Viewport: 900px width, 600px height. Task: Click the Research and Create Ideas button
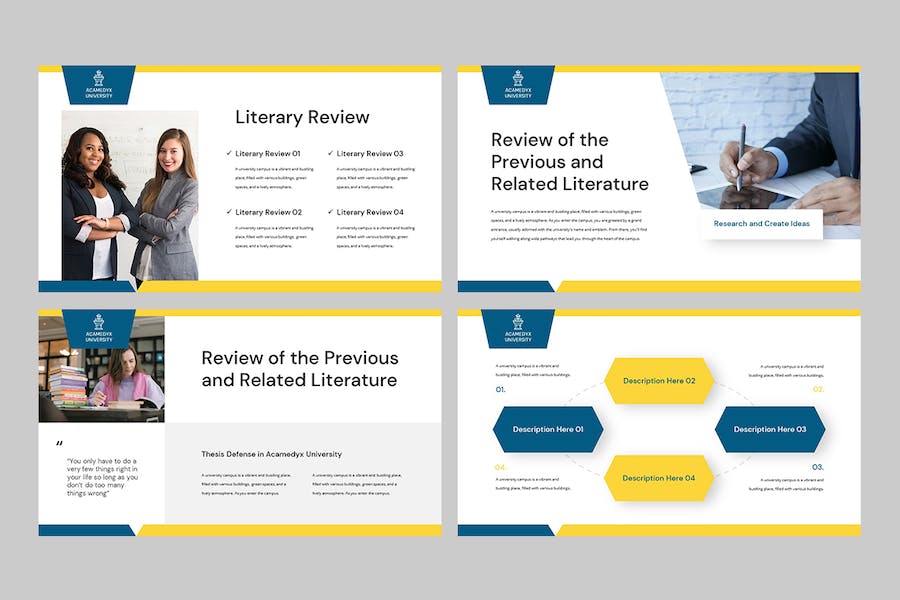click(761, 224)
